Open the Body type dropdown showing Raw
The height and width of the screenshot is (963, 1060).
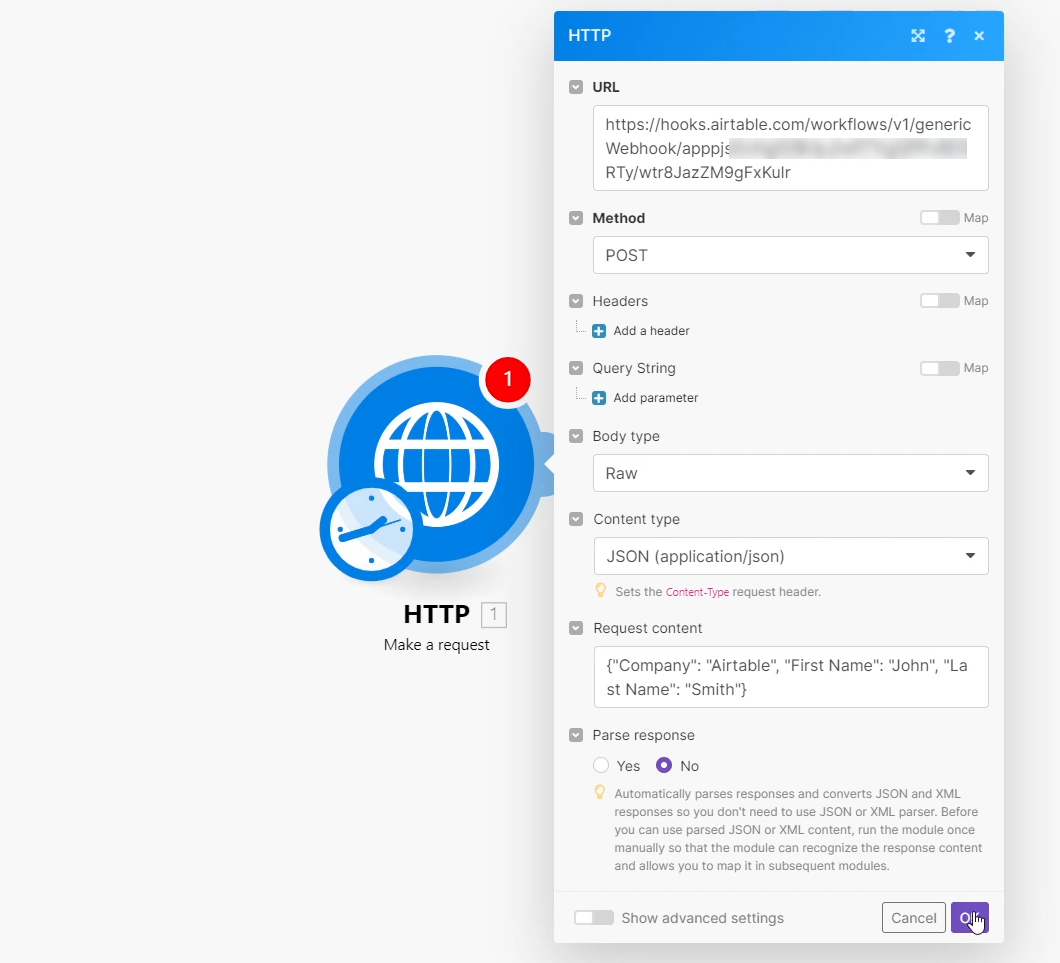(790, 472)
